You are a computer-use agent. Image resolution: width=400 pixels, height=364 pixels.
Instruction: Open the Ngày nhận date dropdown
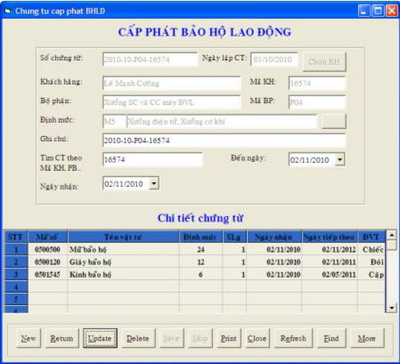click(154, 184)
